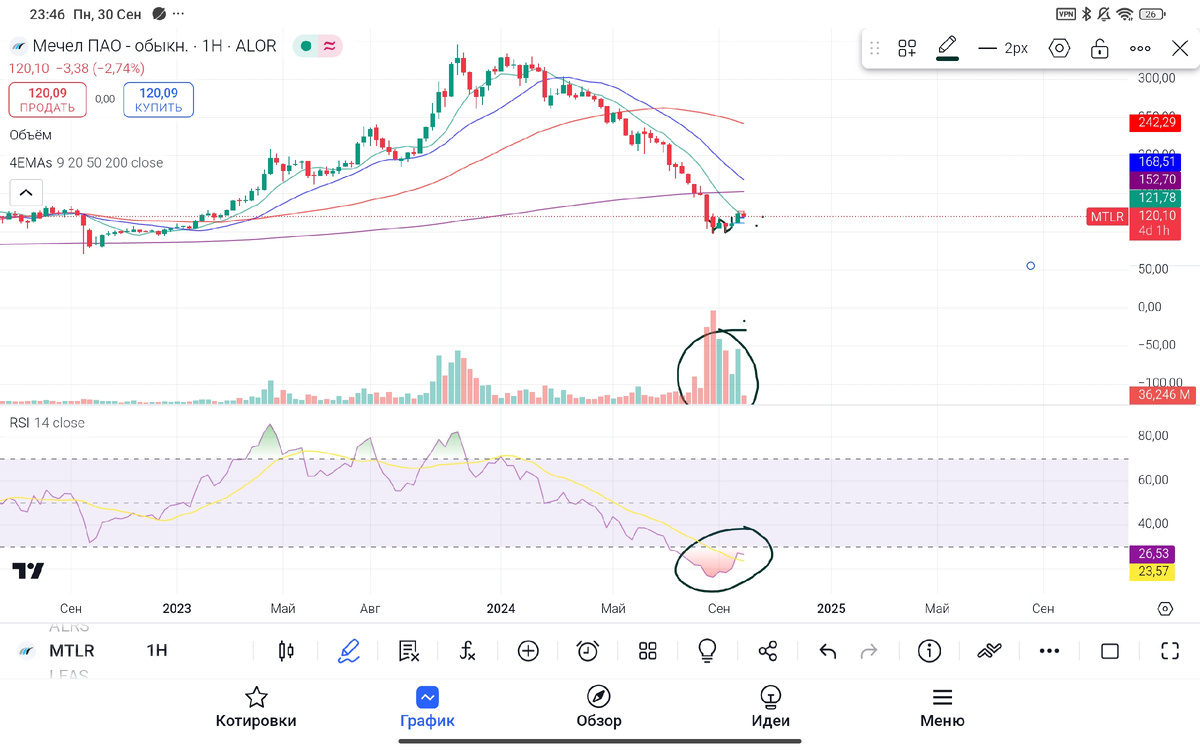Select the drawing pencil tool in bottom toolbar
This screenshot has width=1200, height=750.
pos(348,652)
